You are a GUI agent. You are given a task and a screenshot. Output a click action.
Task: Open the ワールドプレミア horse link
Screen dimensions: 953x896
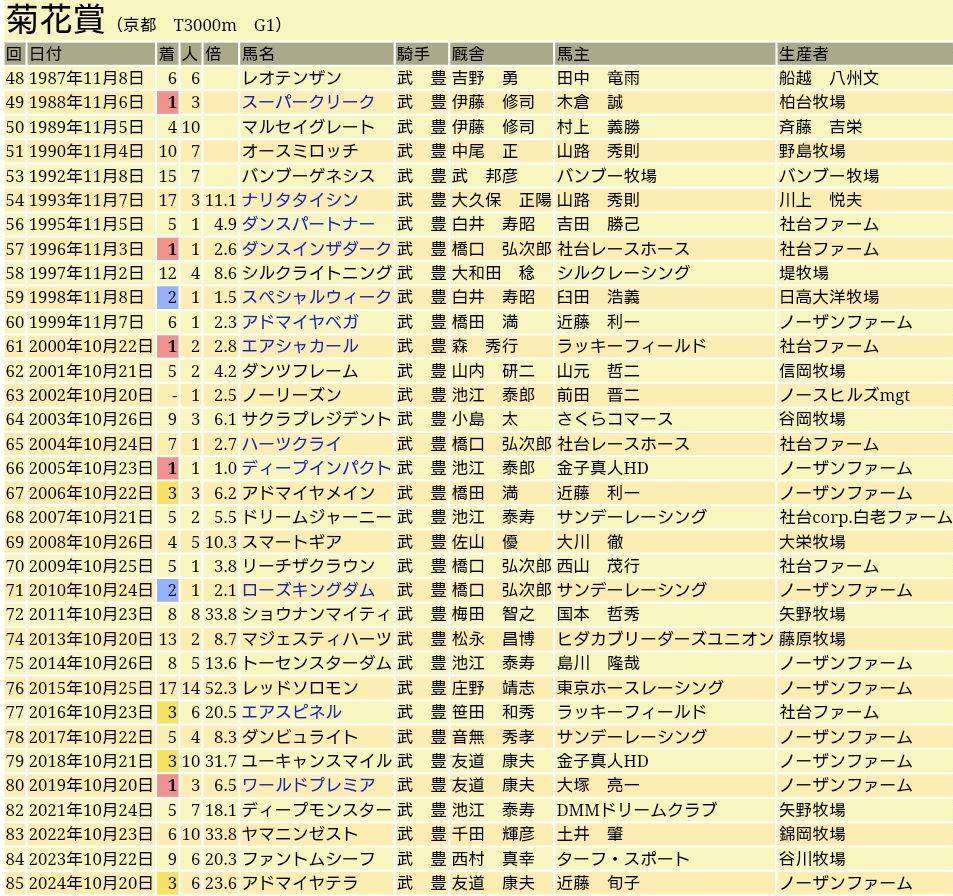click(308, 785)
